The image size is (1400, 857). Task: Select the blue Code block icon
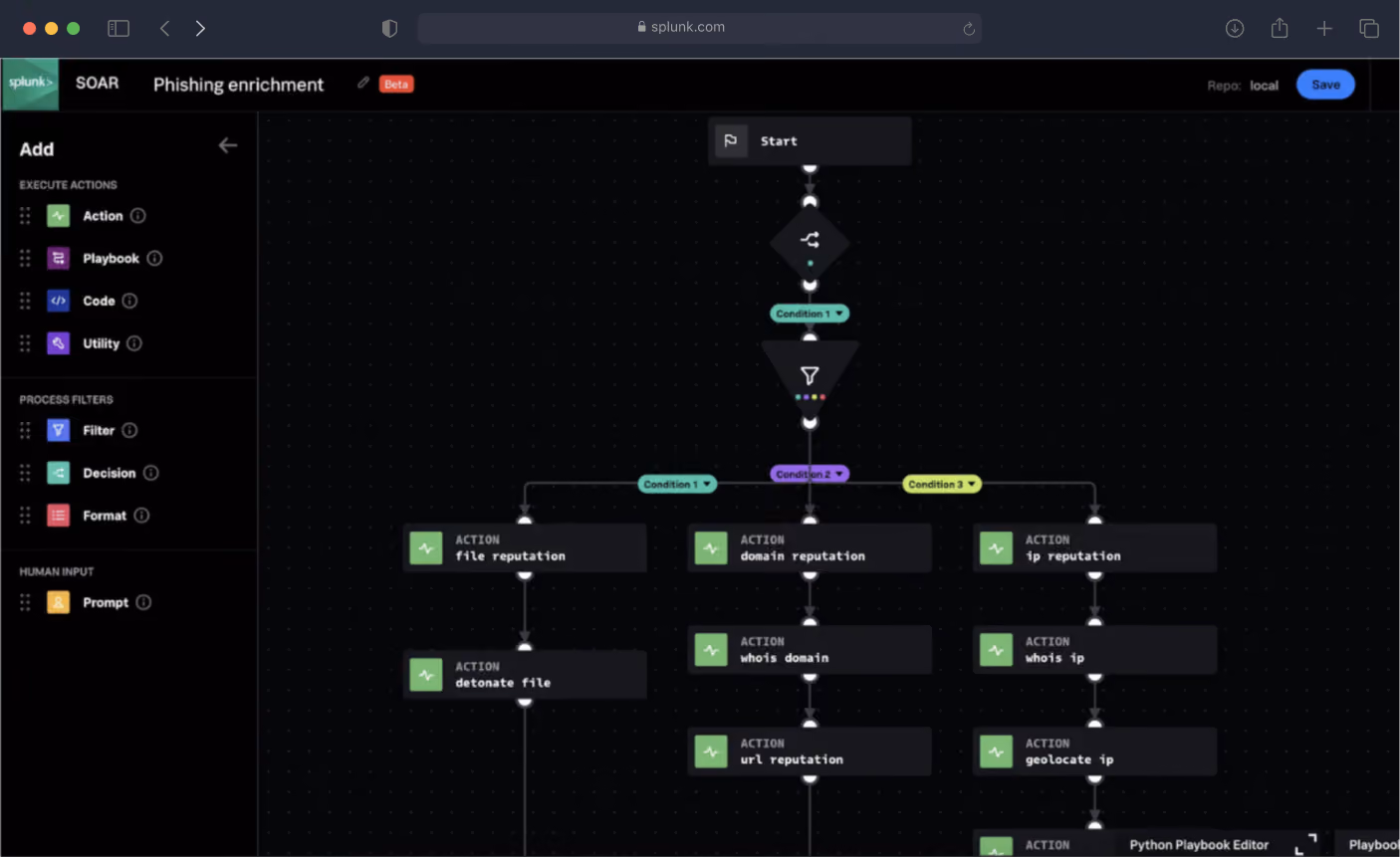point(59,301)
